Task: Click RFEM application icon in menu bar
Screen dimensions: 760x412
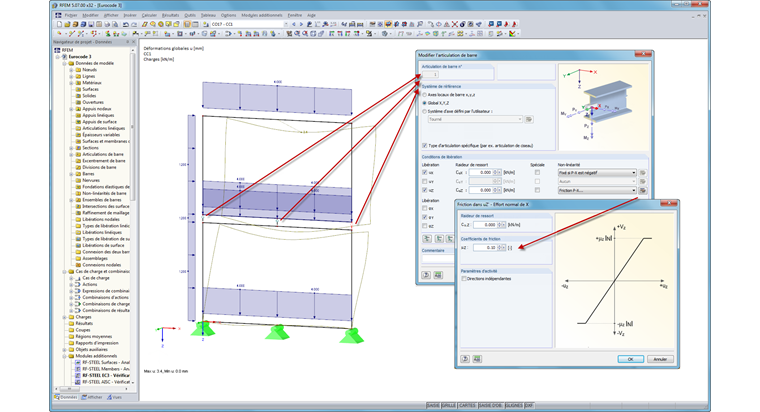Action: point(58,15)
